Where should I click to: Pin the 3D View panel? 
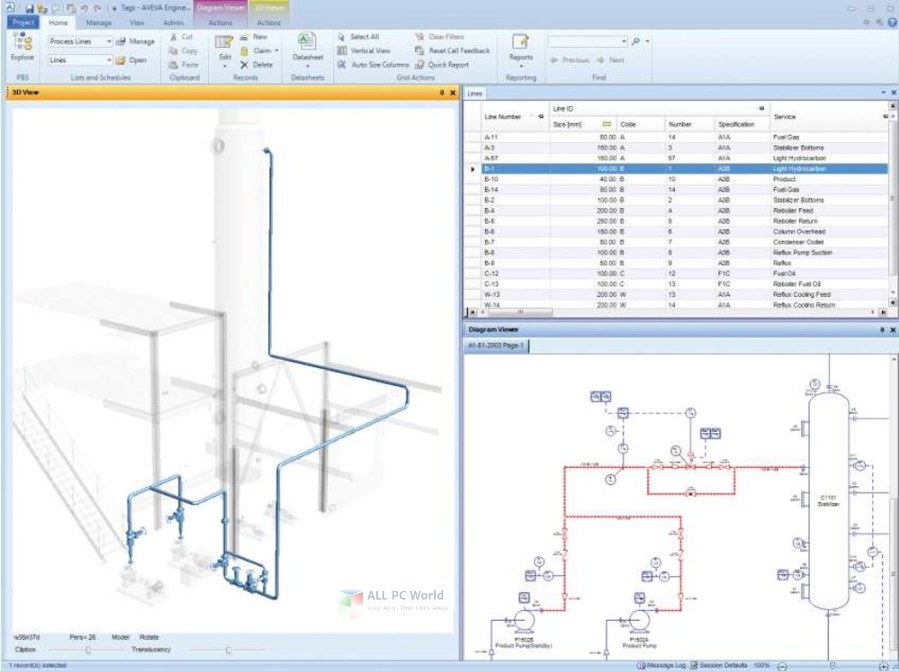[x=441, y=92]
